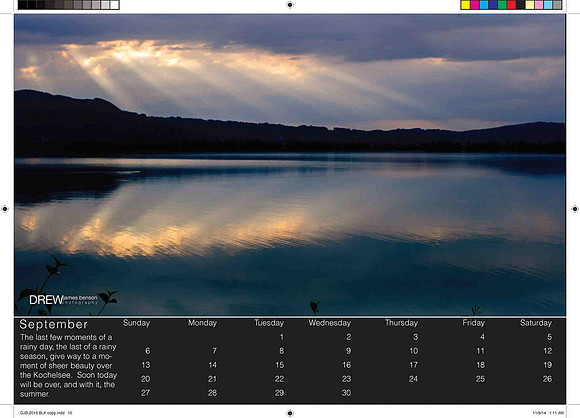Image resolution: width=580 pixels, height=418 pixels.
Task: Select date 14 under Monday
Action: (x=213, y=365)
